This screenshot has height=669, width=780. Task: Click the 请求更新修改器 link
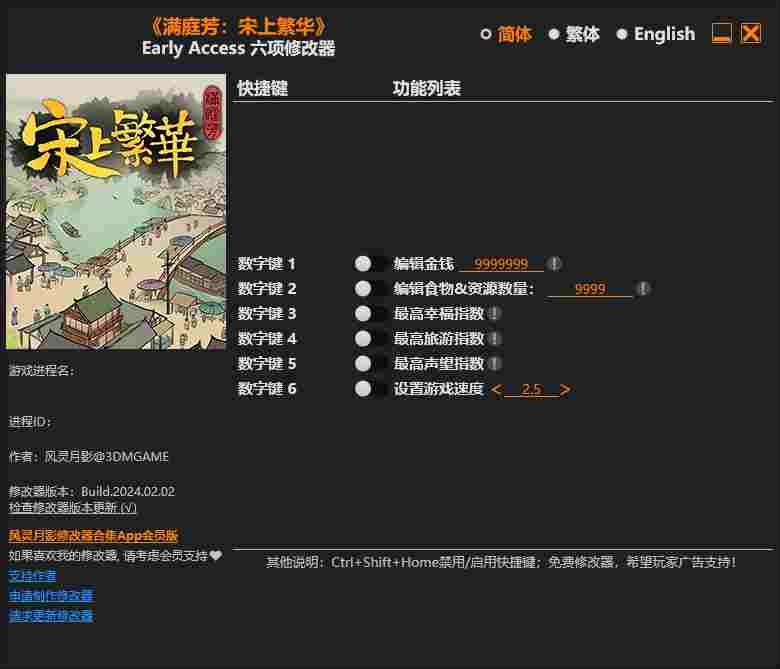click(x=51, y=616)
